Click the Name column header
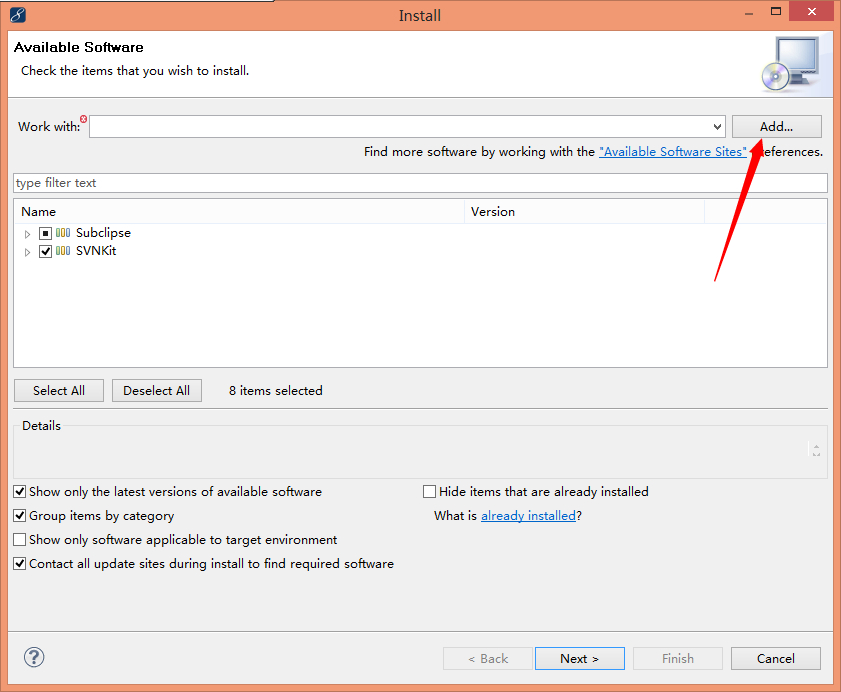Image resolution: width=841 pixels, height=692 pixels. (x=239, y=211)
